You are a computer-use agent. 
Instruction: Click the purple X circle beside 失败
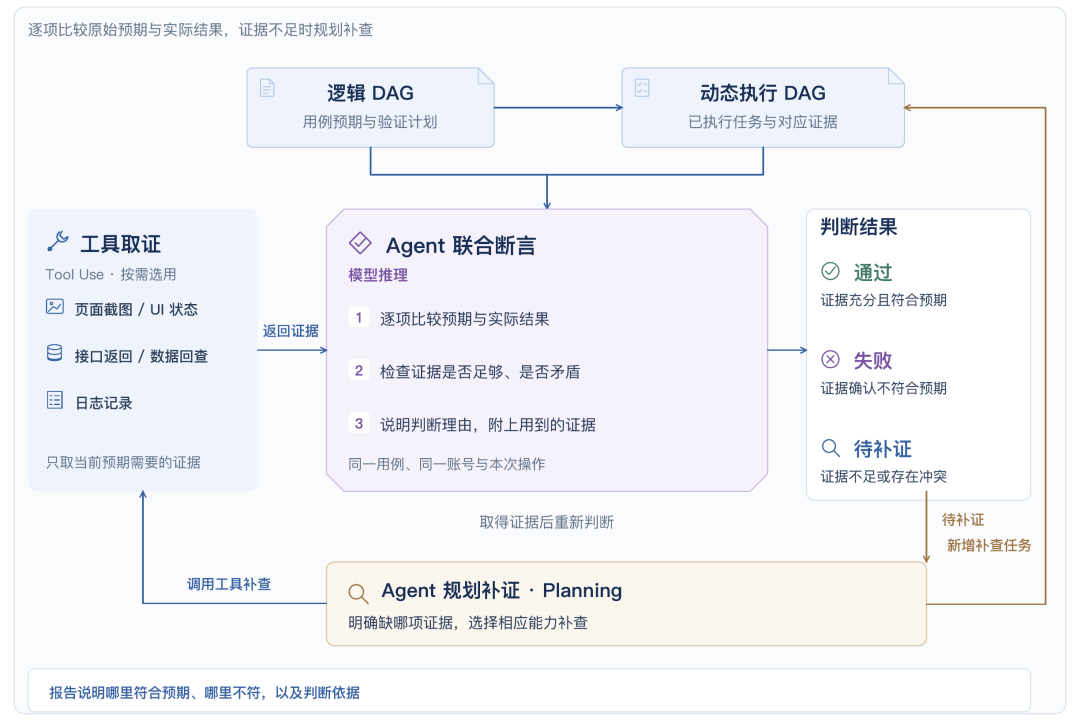point(831,359)
